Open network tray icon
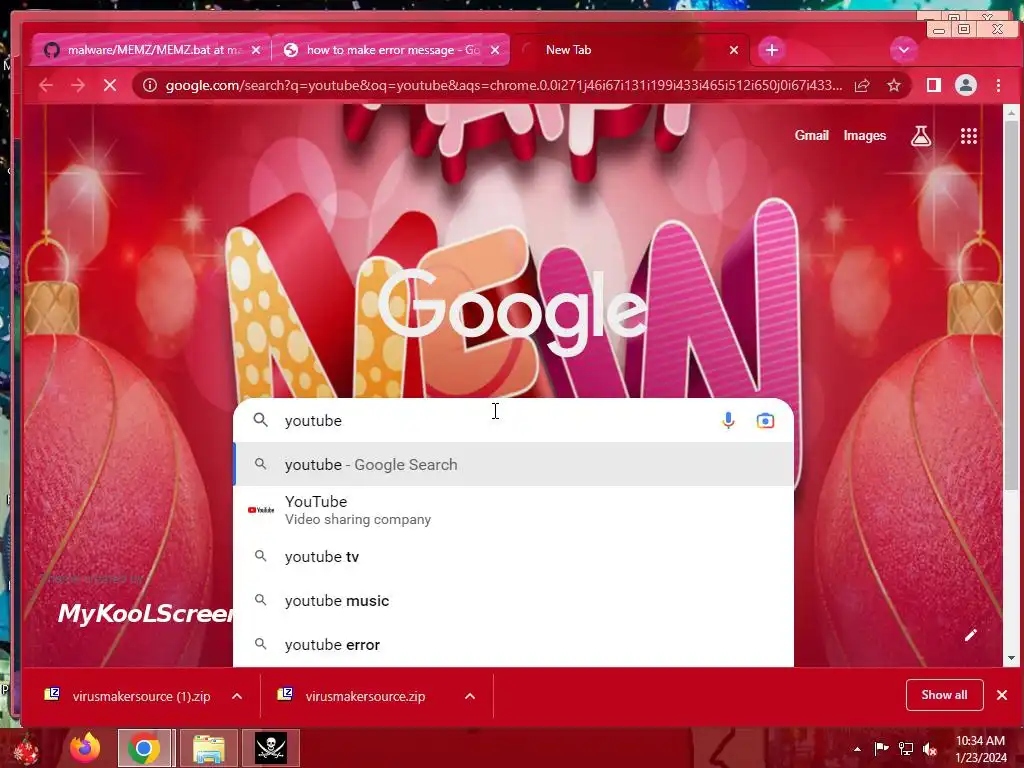 coord(906,748)
